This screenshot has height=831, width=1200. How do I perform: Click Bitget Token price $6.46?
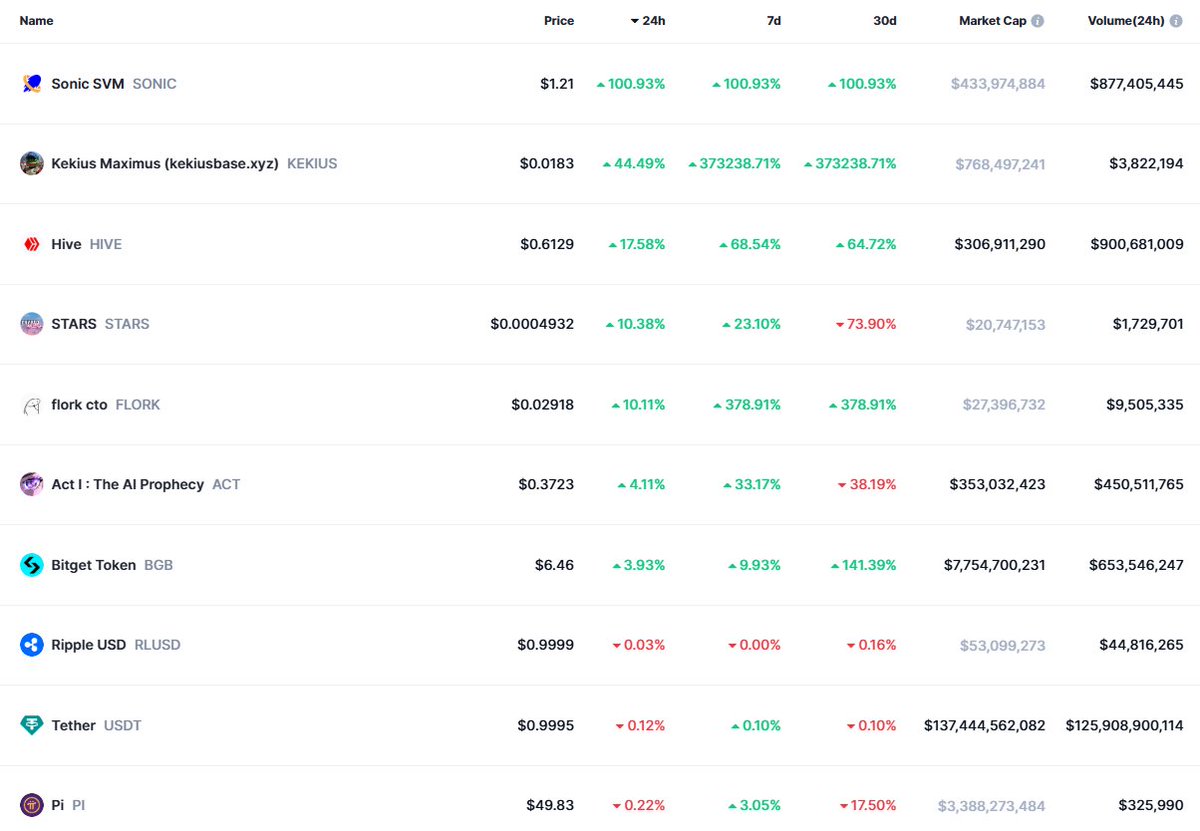[x=554, y=565]
